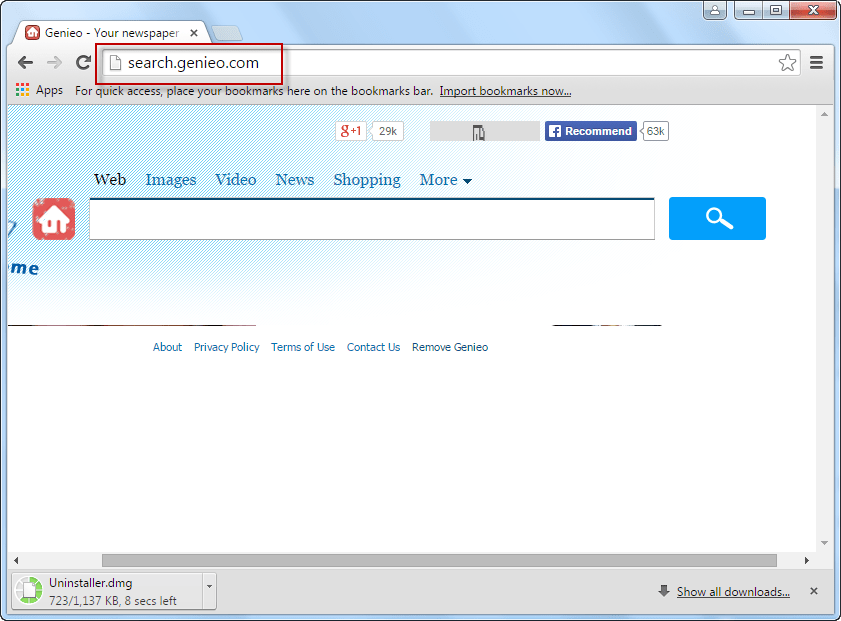Open the Uninstaller.dmg download item
Viewport: 841px width, 621px height.
108,591
